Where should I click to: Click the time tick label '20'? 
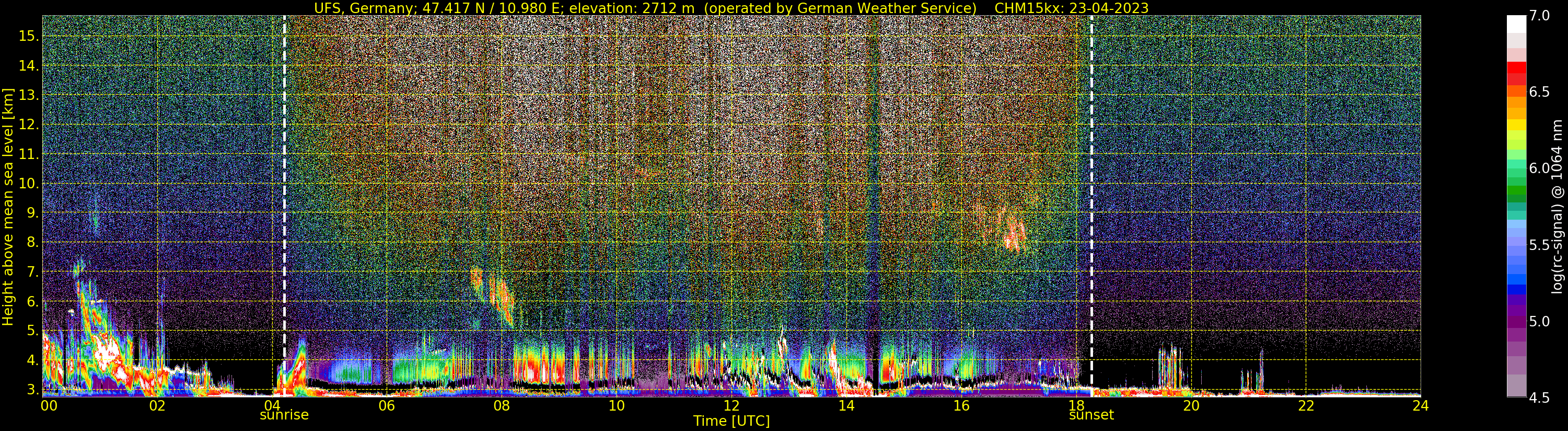[x=1191, y=405]
